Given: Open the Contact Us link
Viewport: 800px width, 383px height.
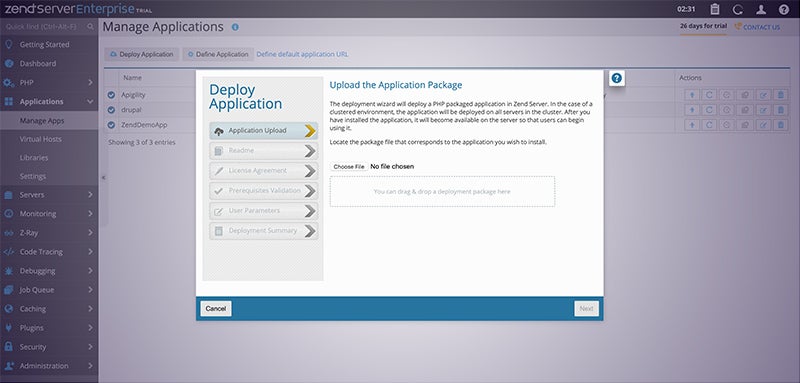Looking at the screenshot, I should (x=757, y=27).
